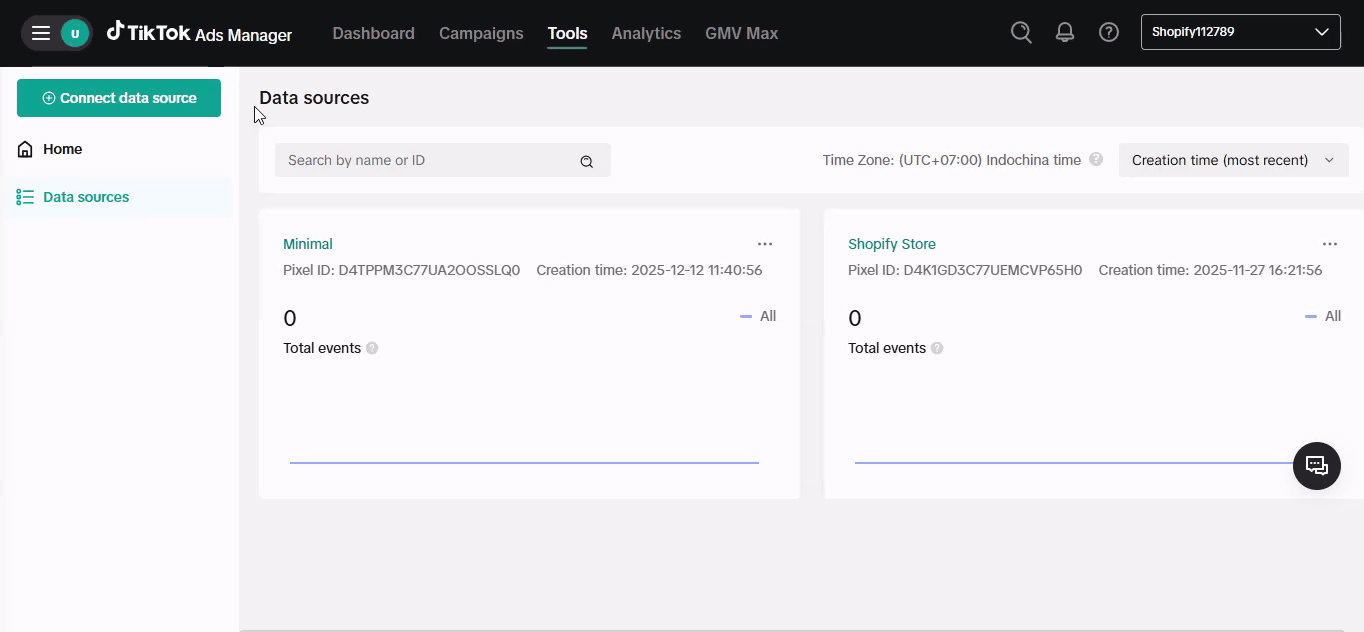Select the Tools tab
This screenshot has width=1364, height=632.
567,33
